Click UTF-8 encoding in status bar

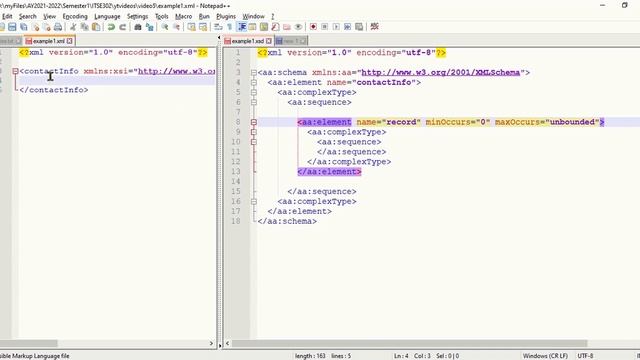586,356
